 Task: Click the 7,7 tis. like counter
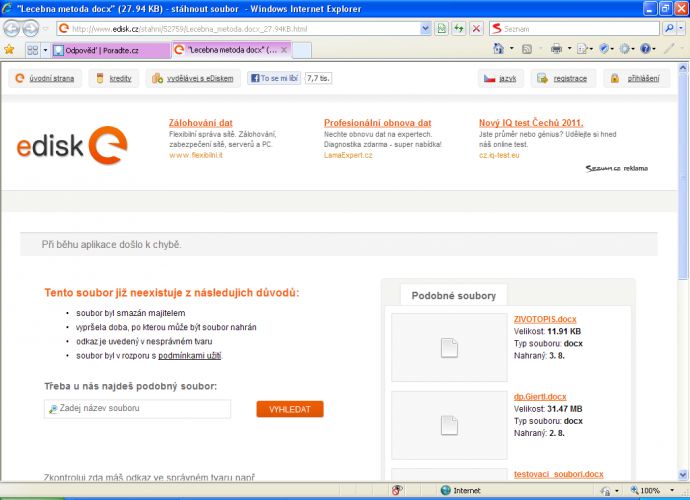318,78
